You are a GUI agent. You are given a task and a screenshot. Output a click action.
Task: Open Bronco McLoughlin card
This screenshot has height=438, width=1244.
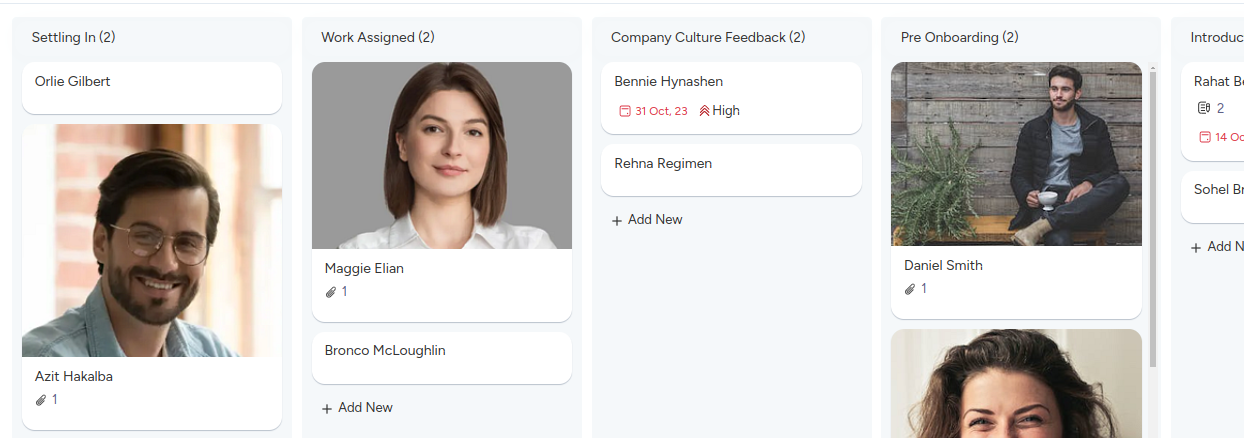coord(442,357)
